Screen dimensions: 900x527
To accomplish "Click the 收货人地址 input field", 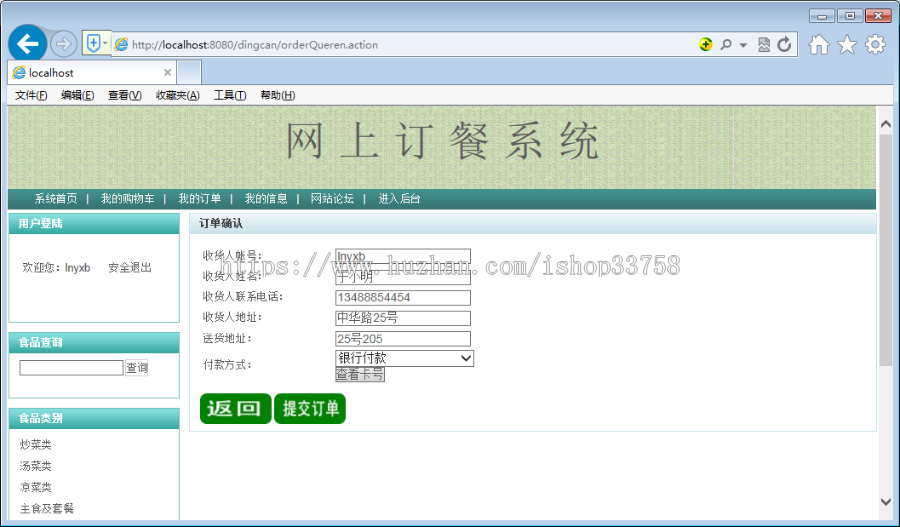I will pos(403,318).
